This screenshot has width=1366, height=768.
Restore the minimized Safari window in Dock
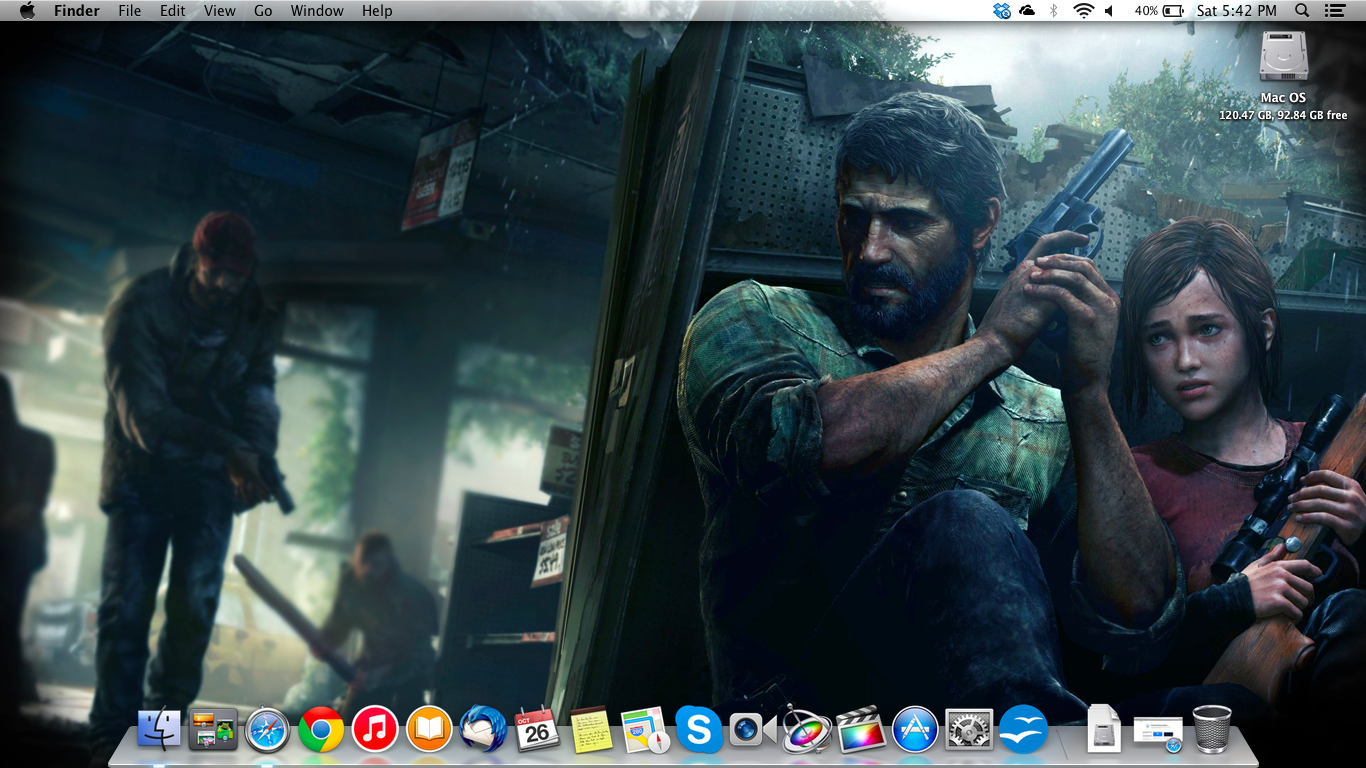tap(1158, 733)
